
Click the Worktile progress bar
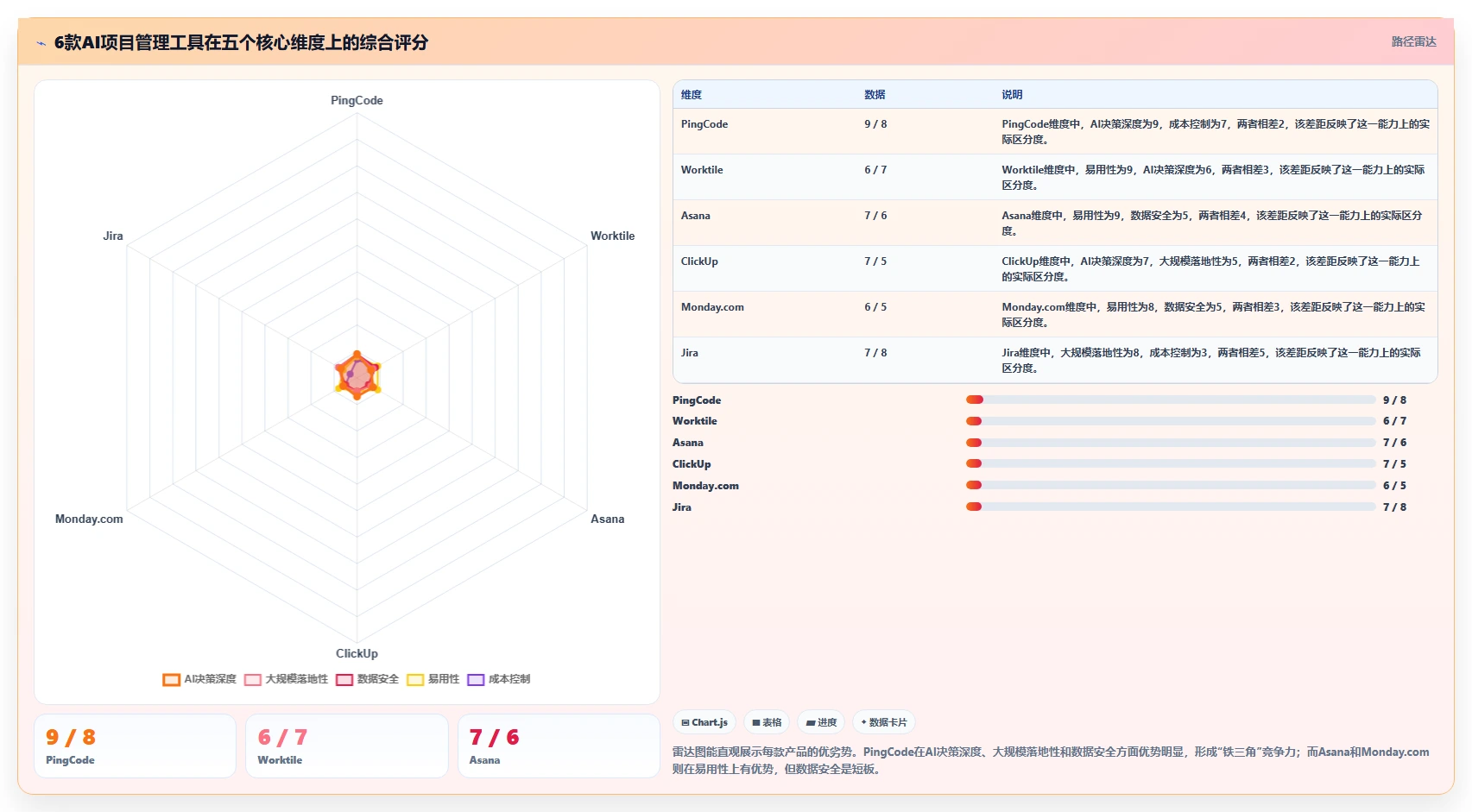point(1171,421)
